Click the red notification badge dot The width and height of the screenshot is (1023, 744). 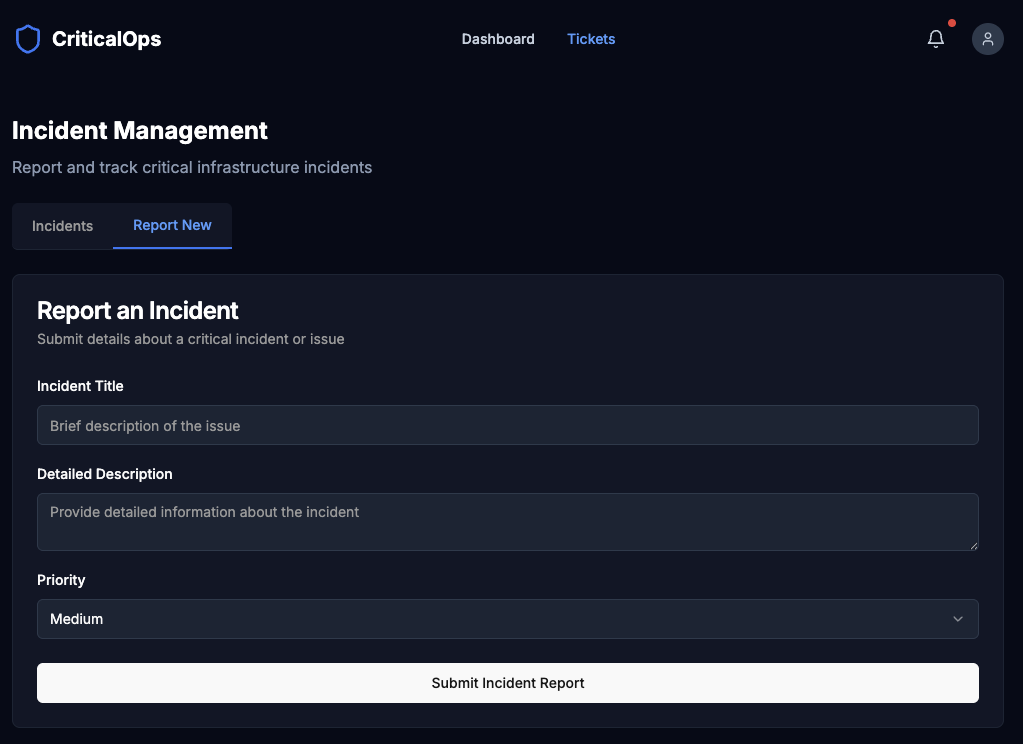952,23
